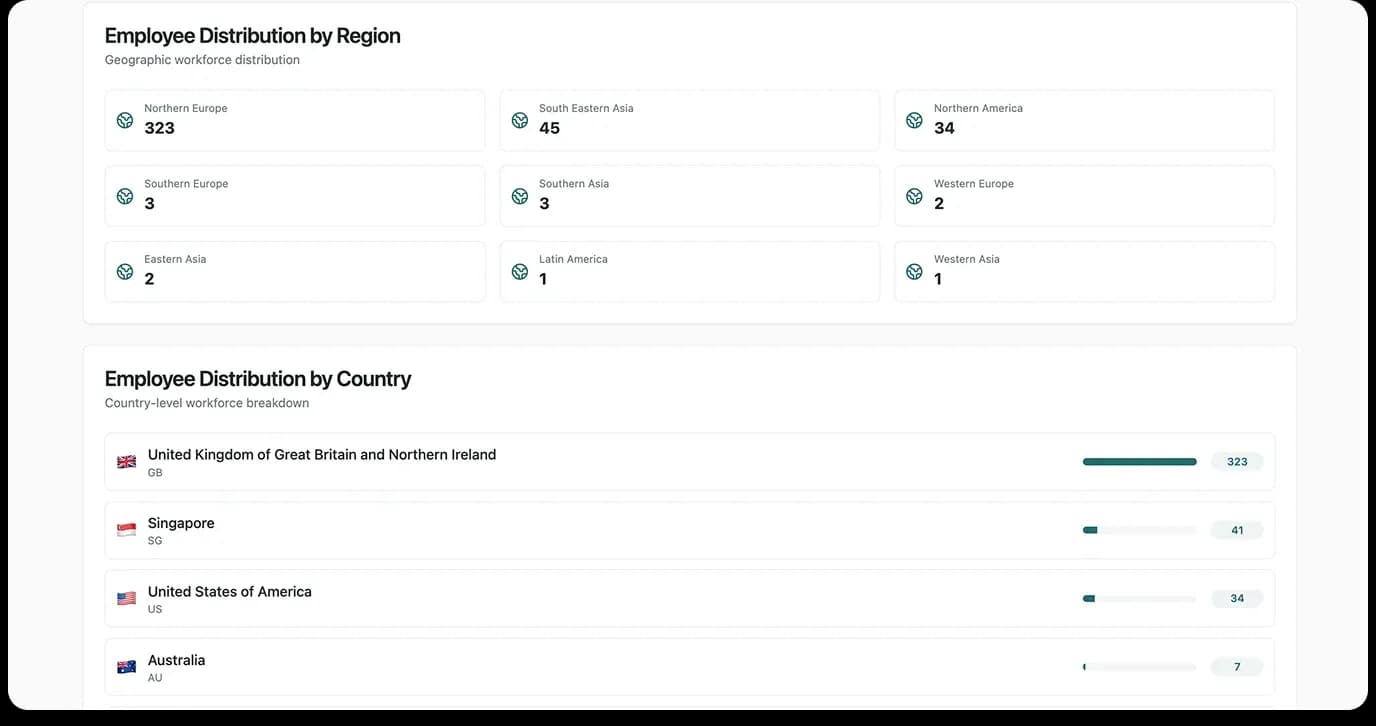1376x726 pixels.
Task: Select the Eastern Asia region card
Action: (294, 271)
